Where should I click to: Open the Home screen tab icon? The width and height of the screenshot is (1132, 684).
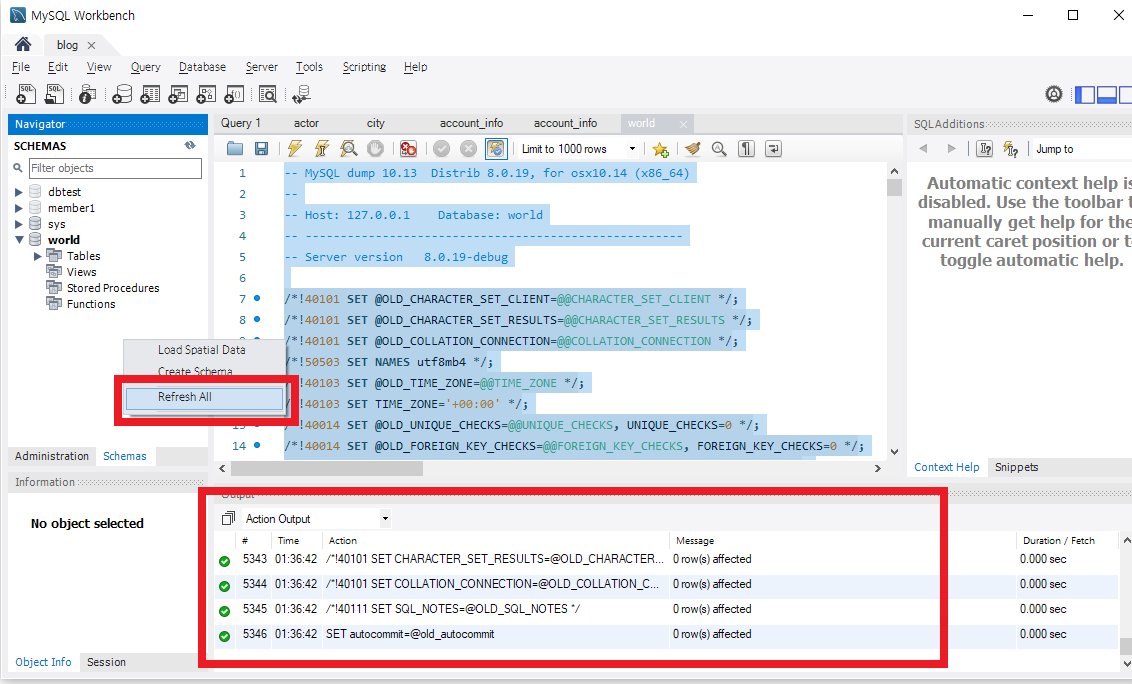[23, 44]
